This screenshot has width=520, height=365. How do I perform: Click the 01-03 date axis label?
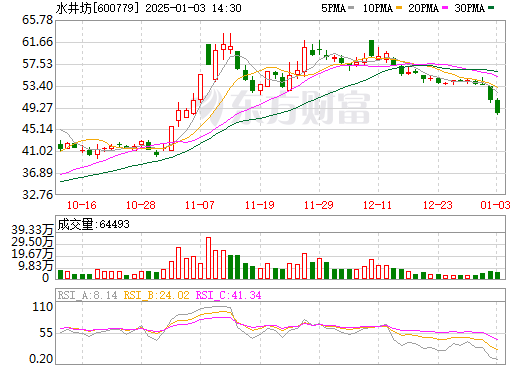pyautogui.click(x=495, y=205)
